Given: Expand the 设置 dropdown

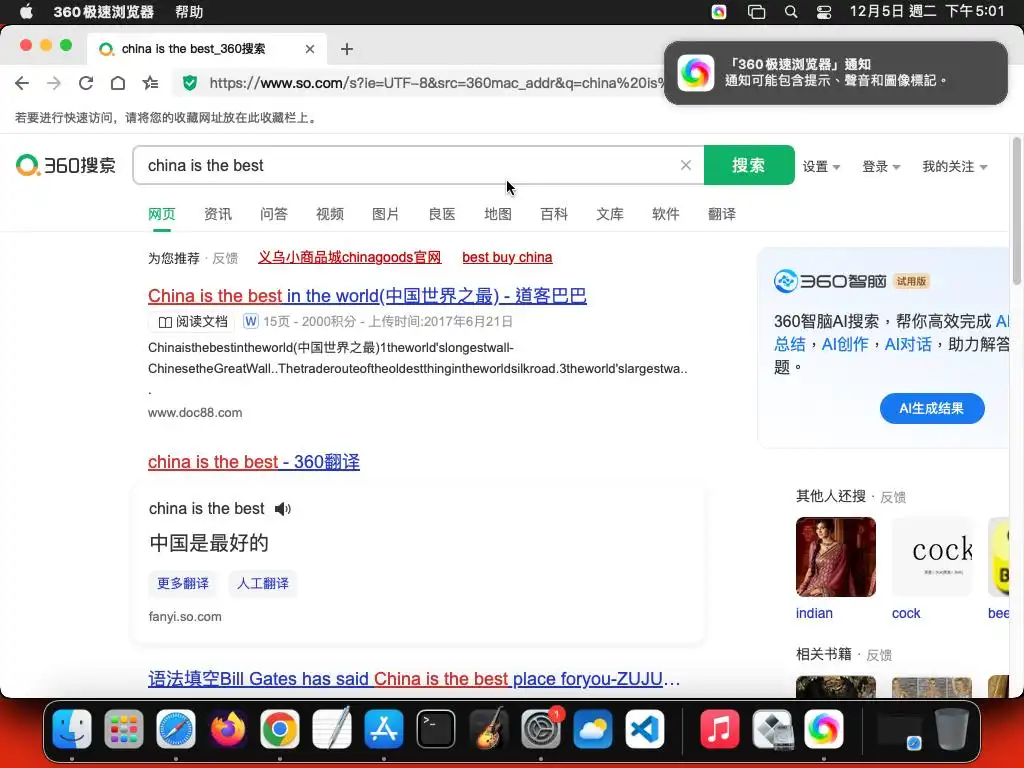Looking at the screenshot, I should [821, 167].
